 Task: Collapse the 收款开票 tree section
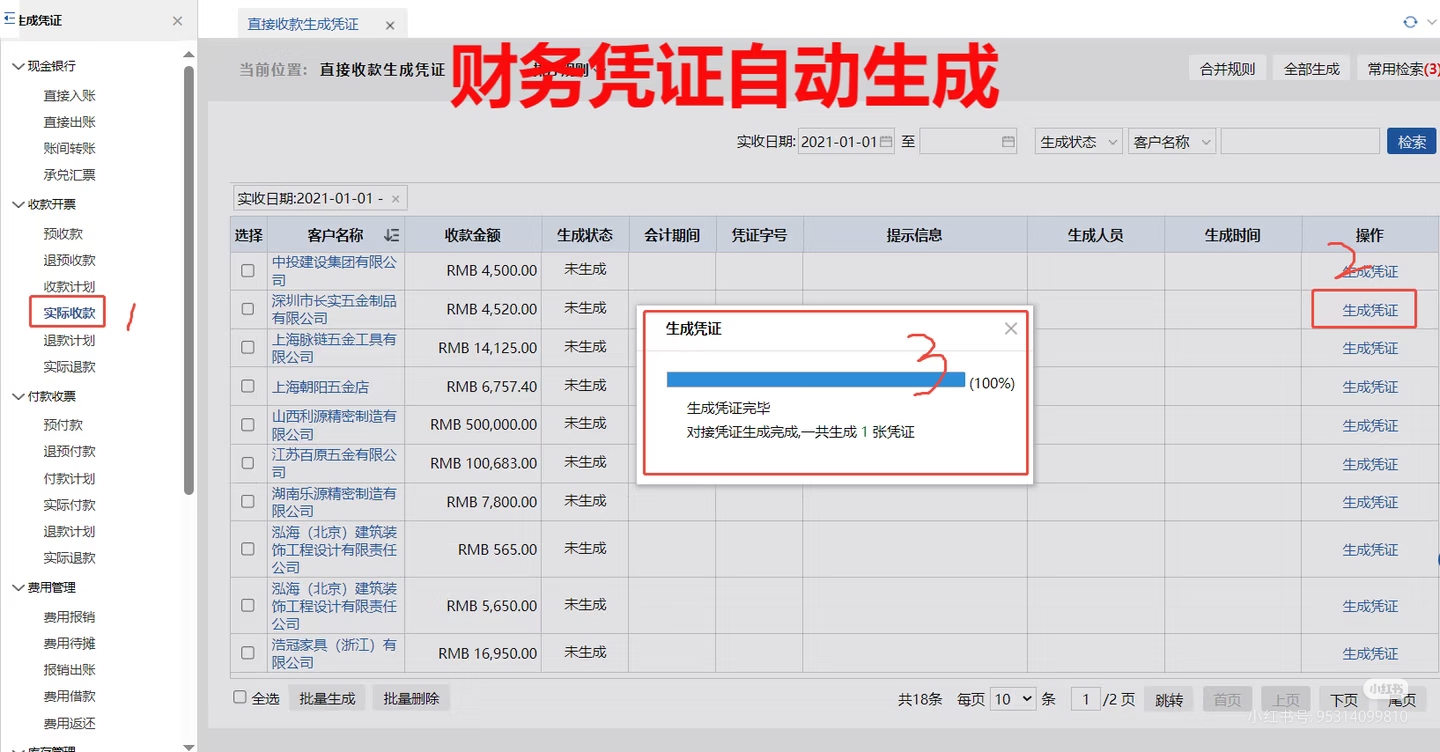(x=17, y=204)
